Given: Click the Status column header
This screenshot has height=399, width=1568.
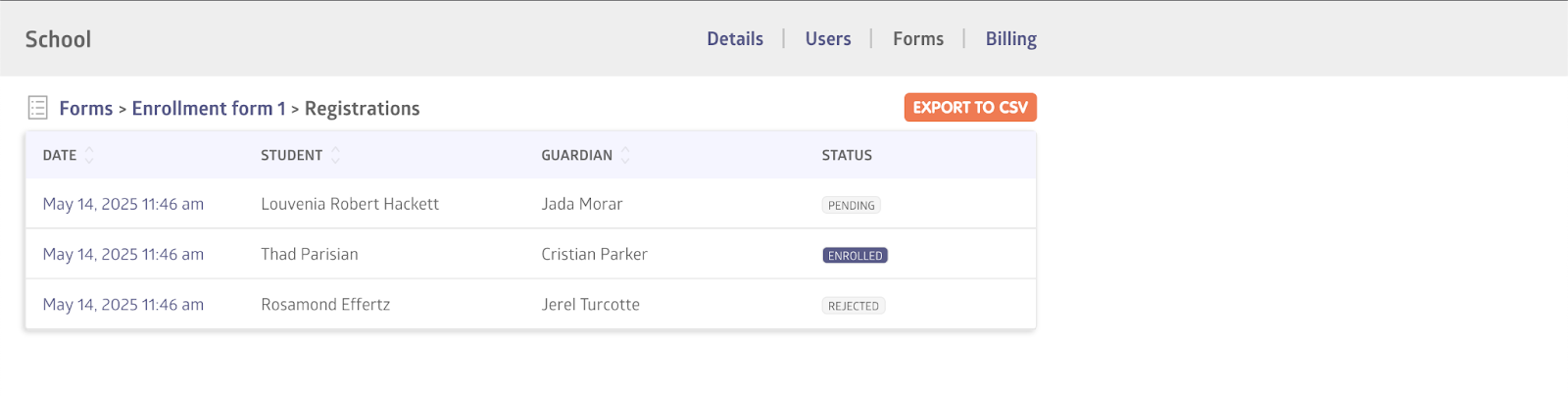Looking at the screenshot, I should pos(847,155).
